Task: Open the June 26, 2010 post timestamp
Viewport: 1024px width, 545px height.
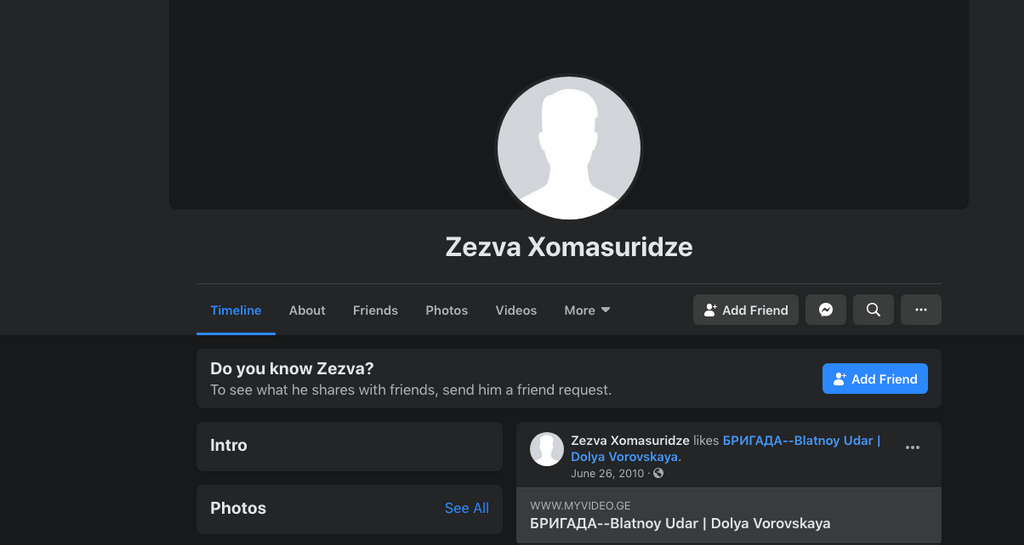Action: click(607, 473)
